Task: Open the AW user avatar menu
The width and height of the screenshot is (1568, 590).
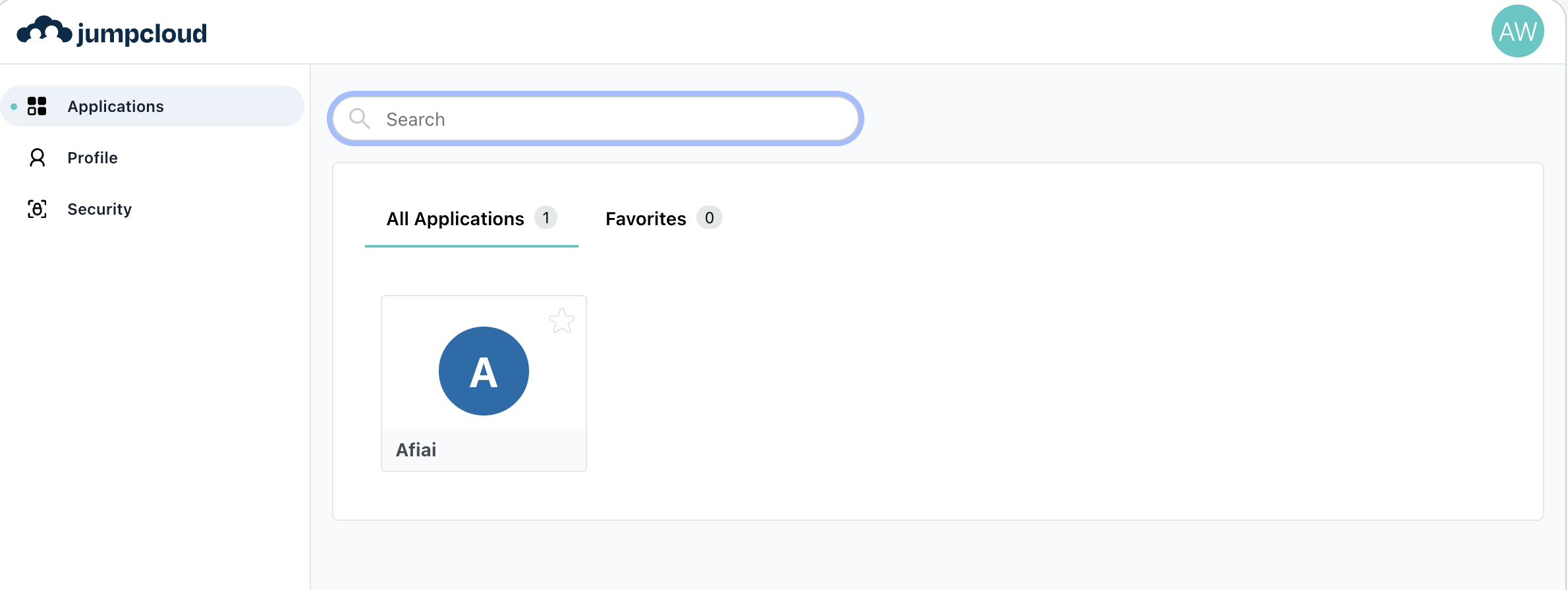Action: coord(1517,31)
